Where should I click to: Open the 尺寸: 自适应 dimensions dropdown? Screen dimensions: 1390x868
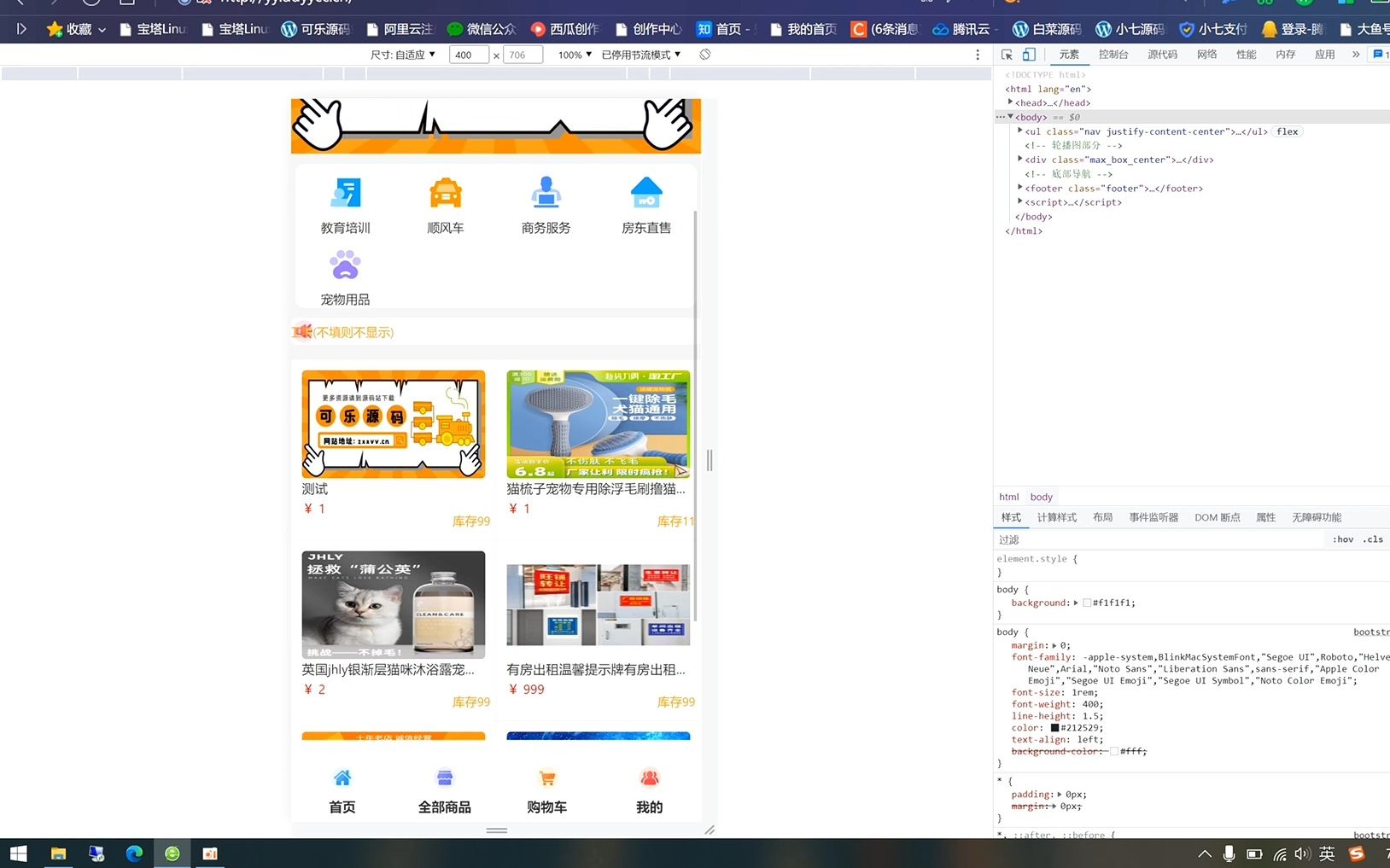(403, 55)
